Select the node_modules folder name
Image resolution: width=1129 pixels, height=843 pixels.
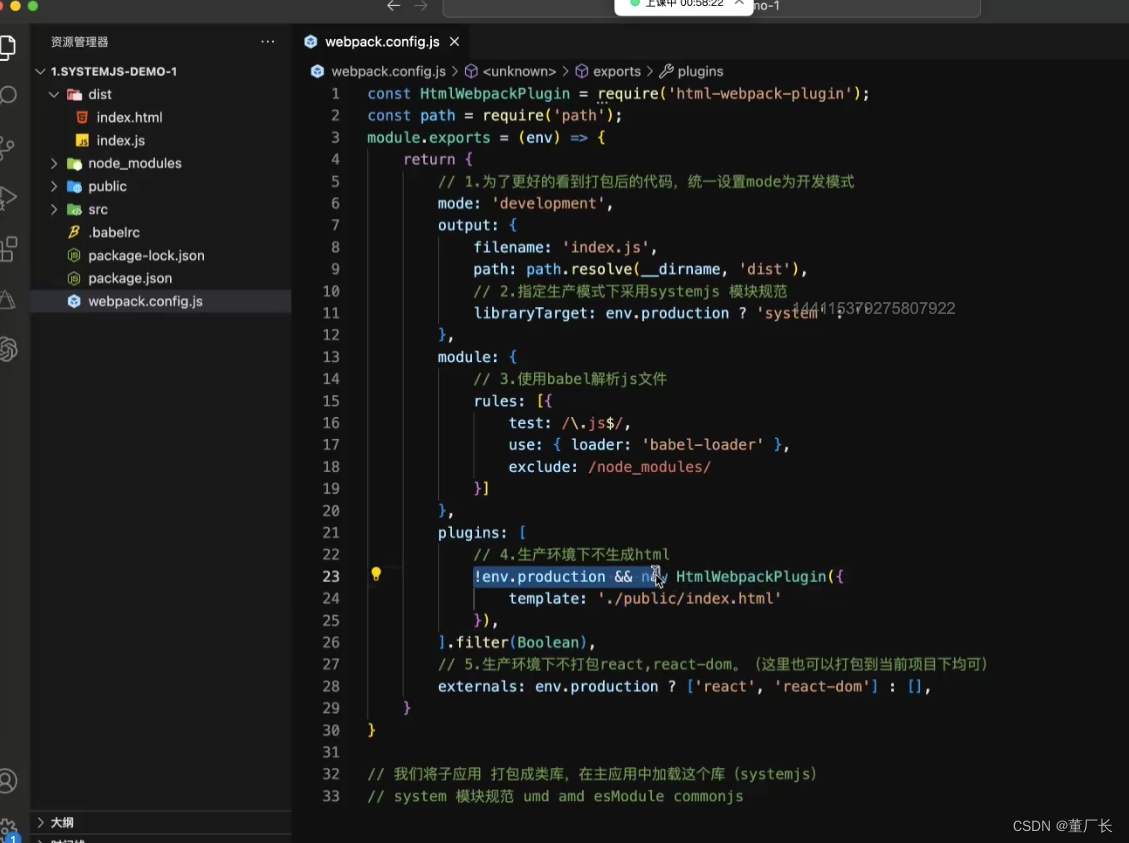(x=135, y=163)
